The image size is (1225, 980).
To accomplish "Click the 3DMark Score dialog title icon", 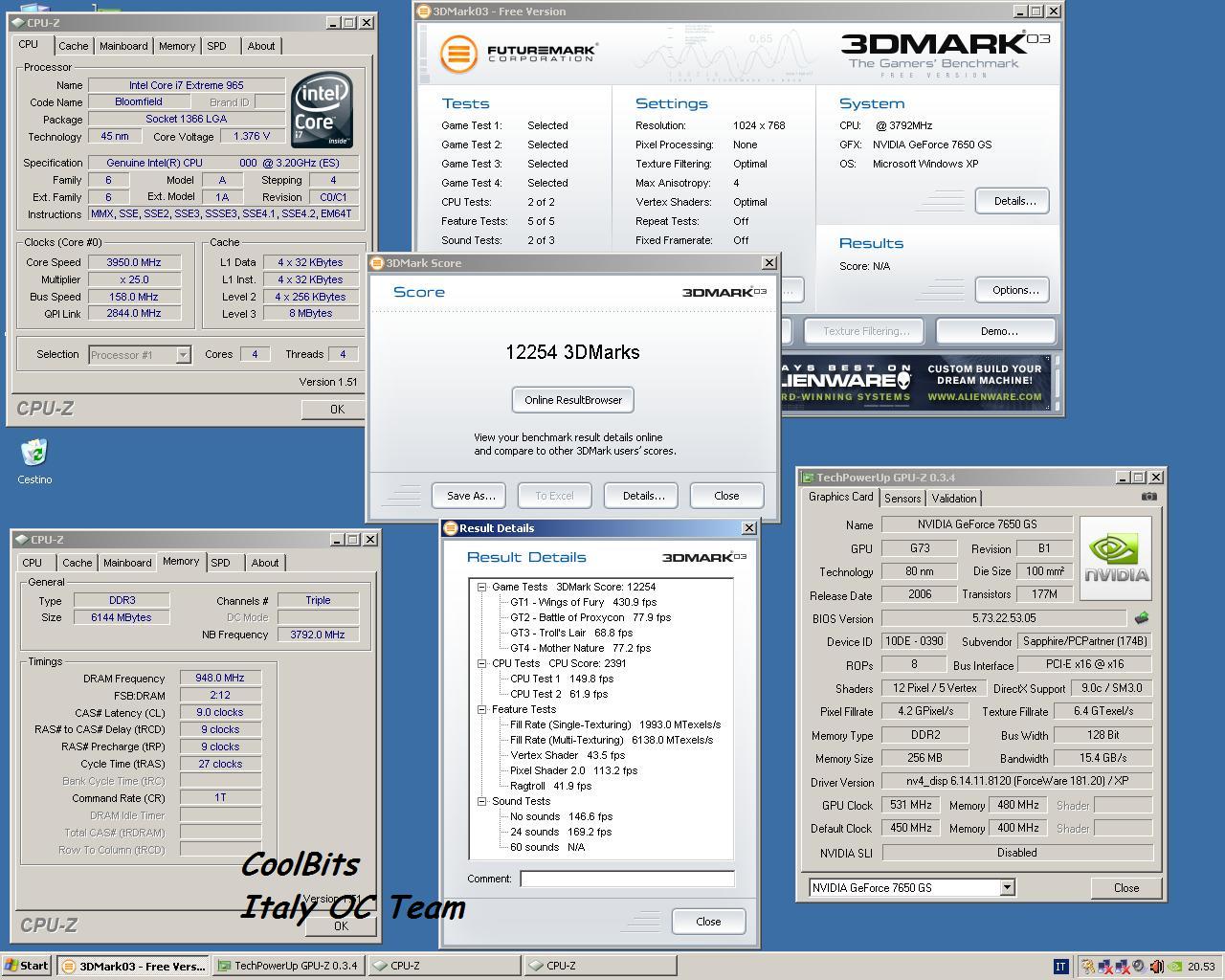I will pos(377,263).
